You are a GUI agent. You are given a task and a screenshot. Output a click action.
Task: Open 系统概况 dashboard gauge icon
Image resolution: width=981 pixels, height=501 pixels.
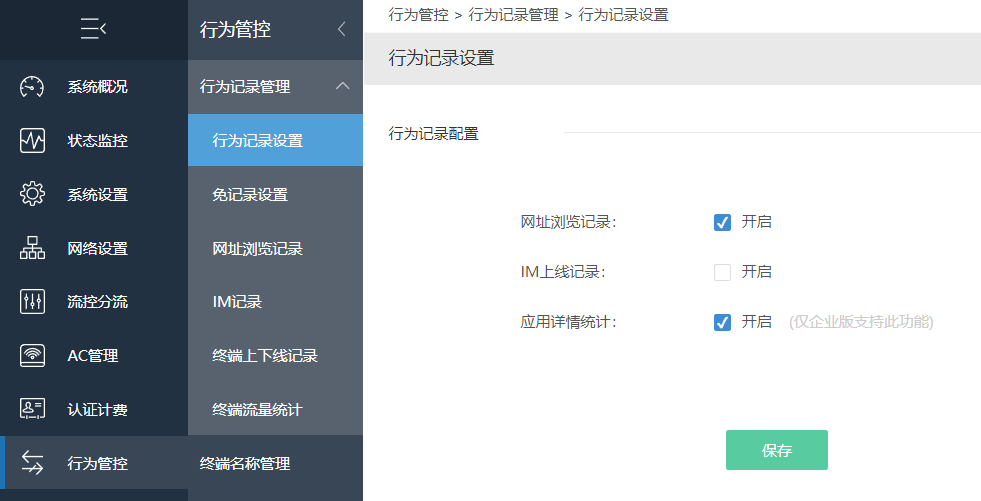[x=32, y=87]
